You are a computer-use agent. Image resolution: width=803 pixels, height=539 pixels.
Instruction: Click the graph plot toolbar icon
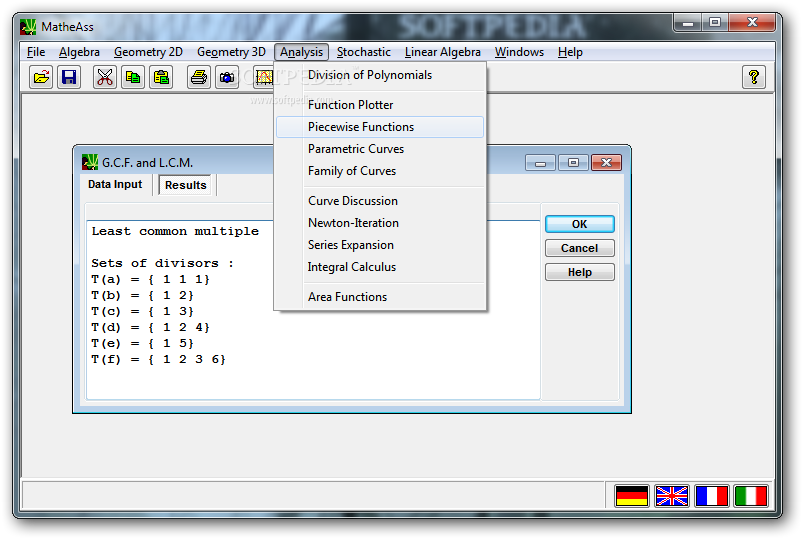(264, 77)
